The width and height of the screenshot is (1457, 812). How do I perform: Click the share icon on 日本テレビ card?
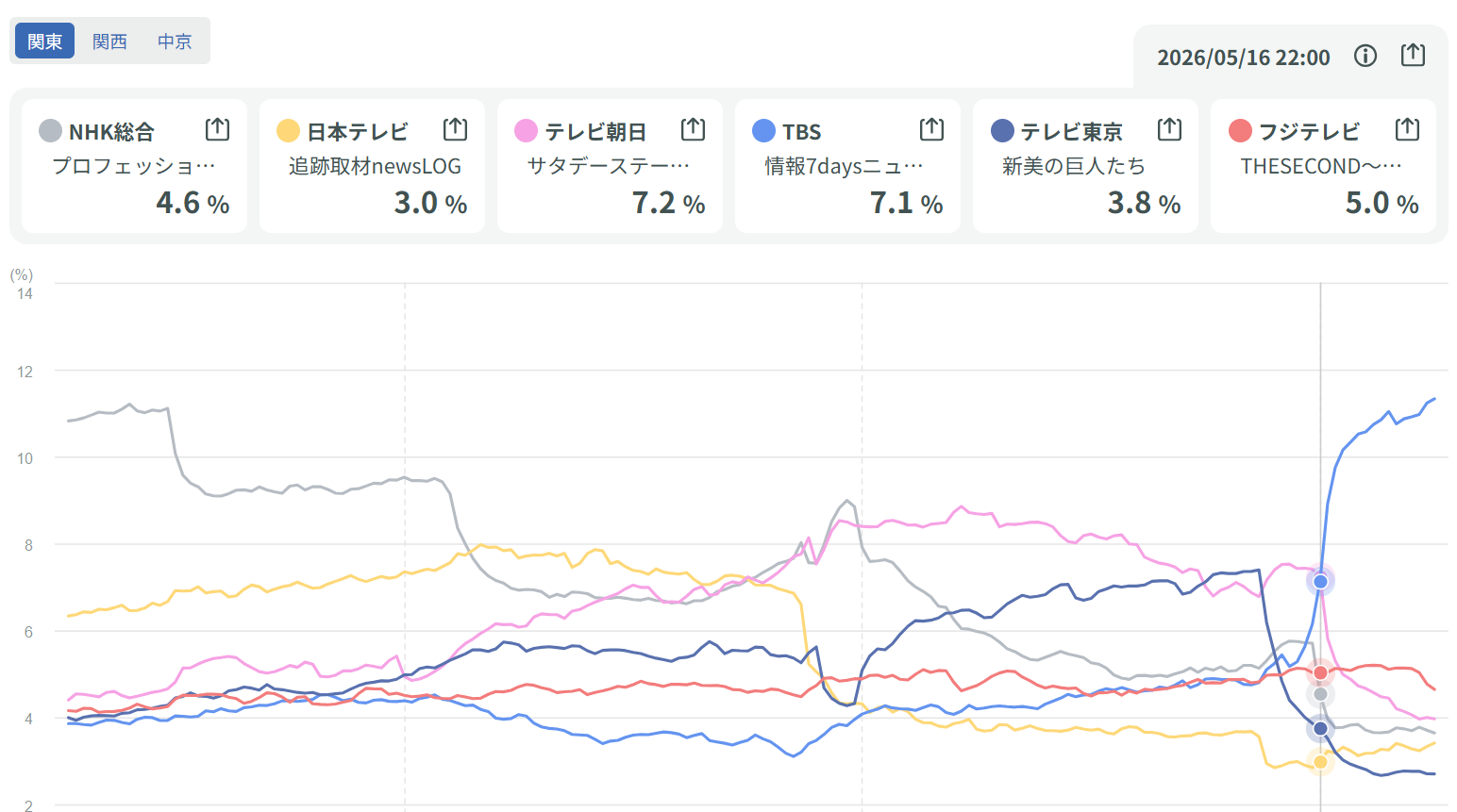tap(455, 129)
